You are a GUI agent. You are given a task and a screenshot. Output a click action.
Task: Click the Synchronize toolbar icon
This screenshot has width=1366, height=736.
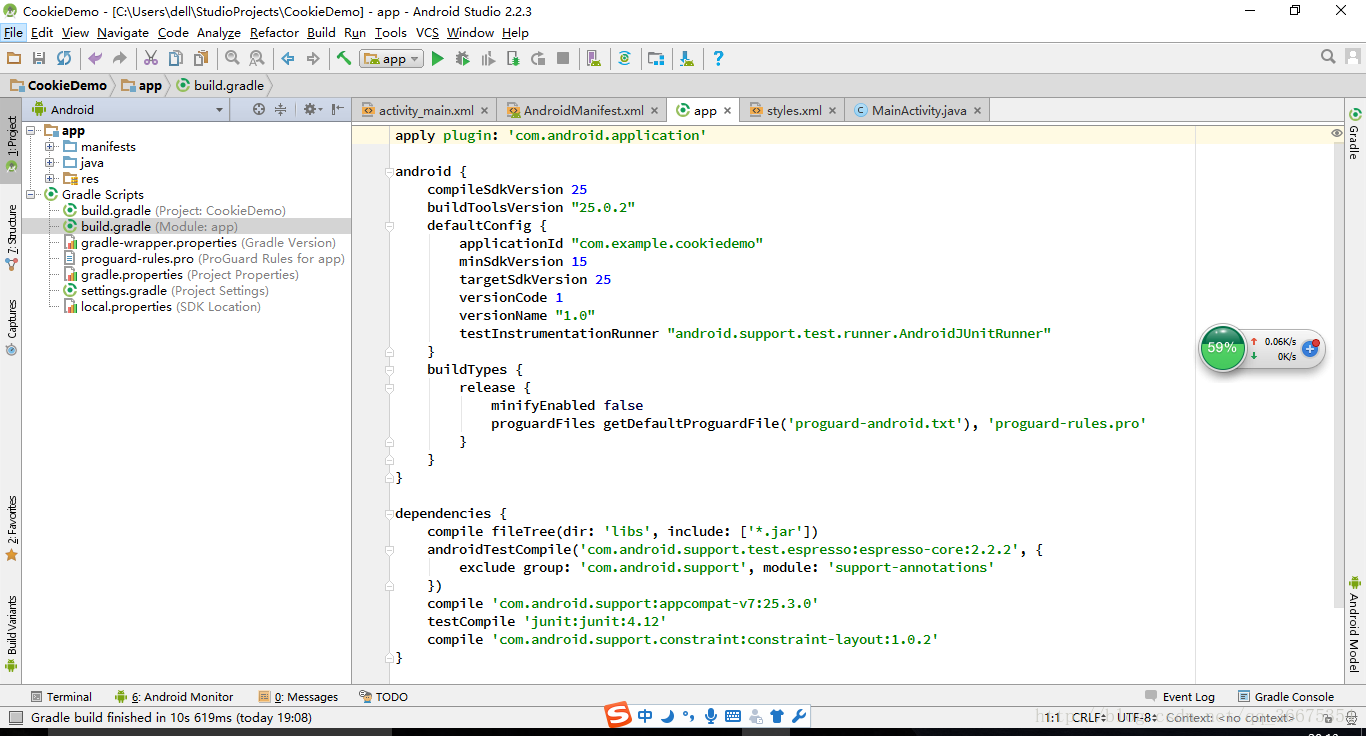[x=64, y=59]
